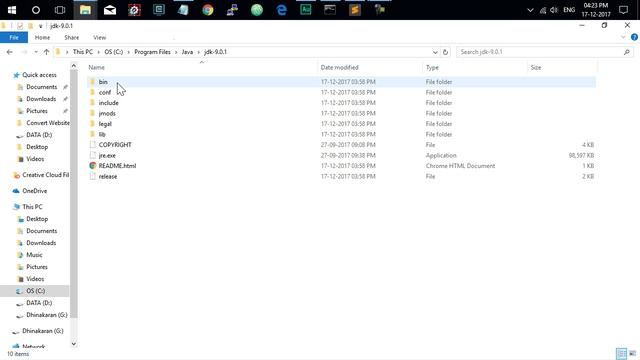This screenshot has width=640, height=360.
Task: Select OS (C:) drive in sidebar
Action: (x=36, y=291)
